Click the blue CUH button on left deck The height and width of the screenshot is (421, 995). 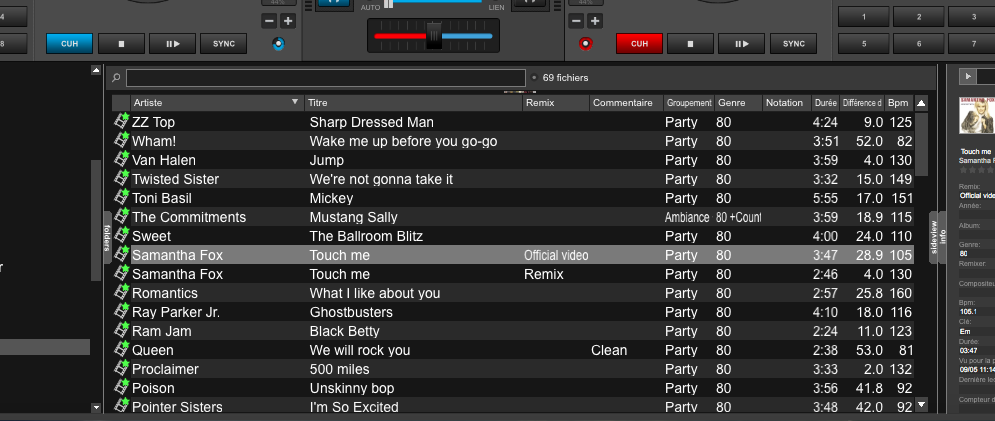coord(70,44)
